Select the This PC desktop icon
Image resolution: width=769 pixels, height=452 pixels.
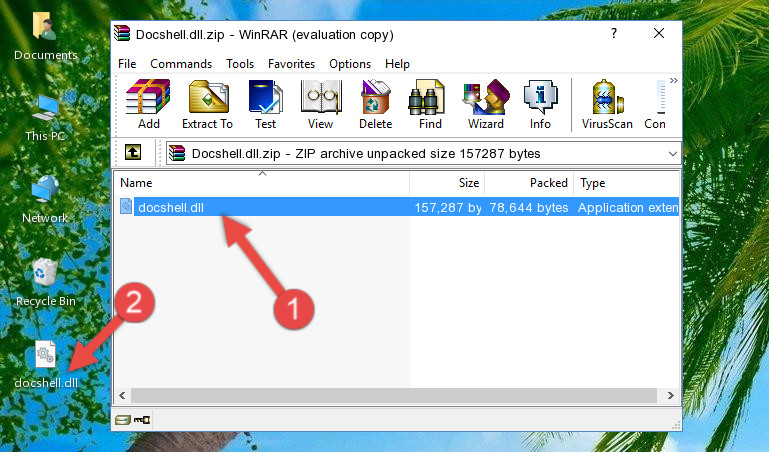click(x=46, y=118)
